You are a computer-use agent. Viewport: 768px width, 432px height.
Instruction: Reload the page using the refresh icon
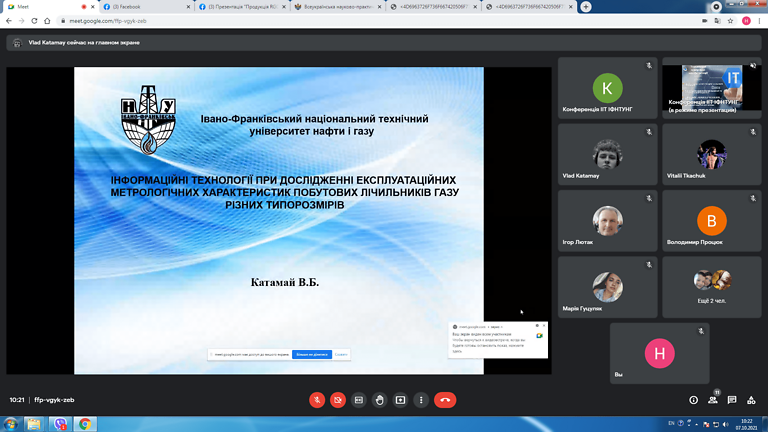tap(35, 21)
